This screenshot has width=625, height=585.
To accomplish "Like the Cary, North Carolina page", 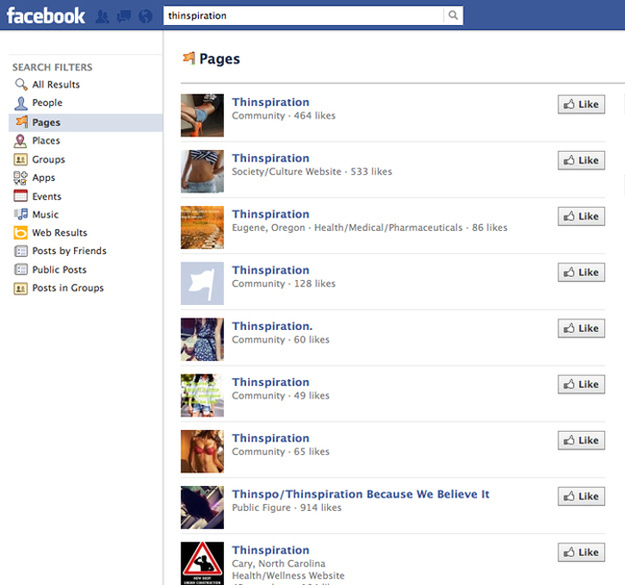I will tap(581, 552).
